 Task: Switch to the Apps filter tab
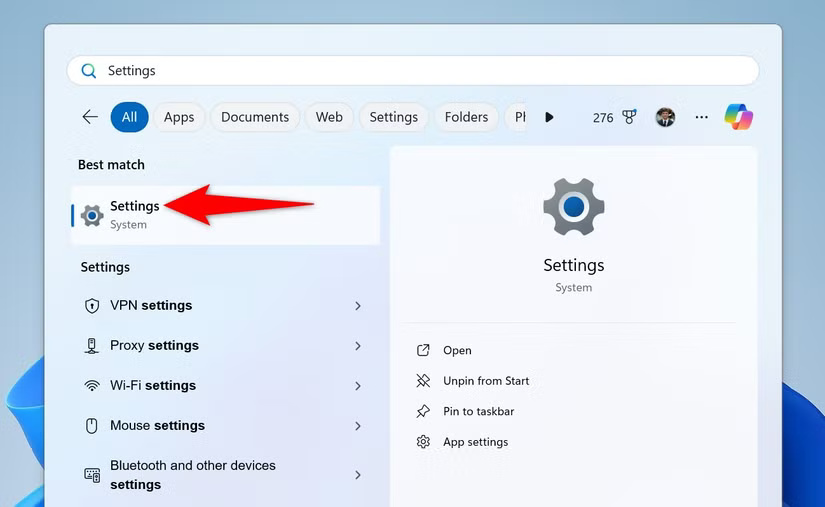(179, 117)
